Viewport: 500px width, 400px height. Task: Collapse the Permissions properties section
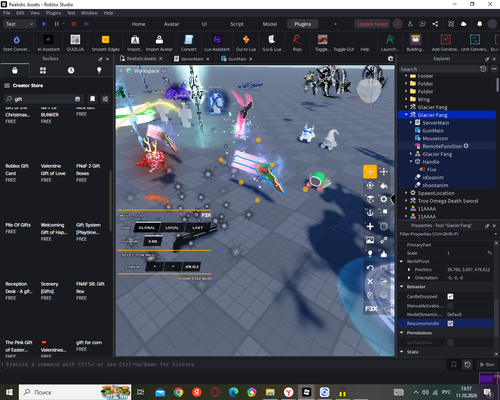tap(402, 333)
